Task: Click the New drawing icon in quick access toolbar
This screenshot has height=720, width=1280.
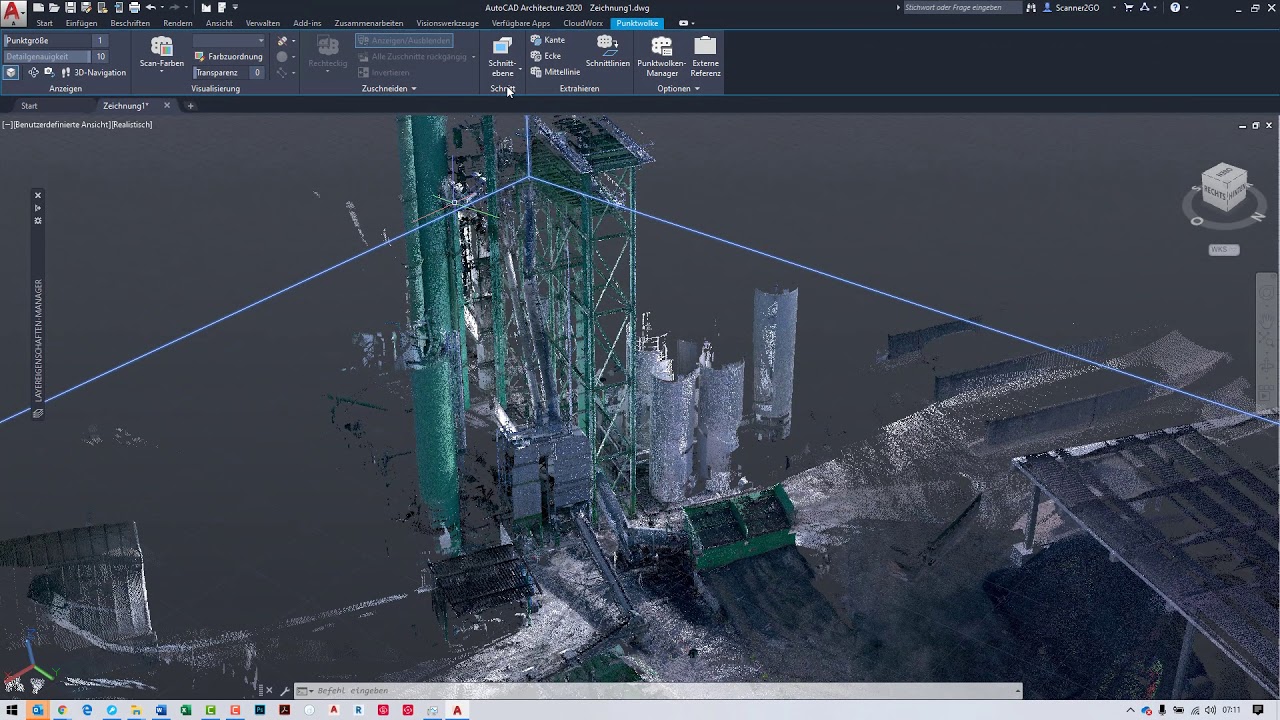Action: click(x=38, y=8)
